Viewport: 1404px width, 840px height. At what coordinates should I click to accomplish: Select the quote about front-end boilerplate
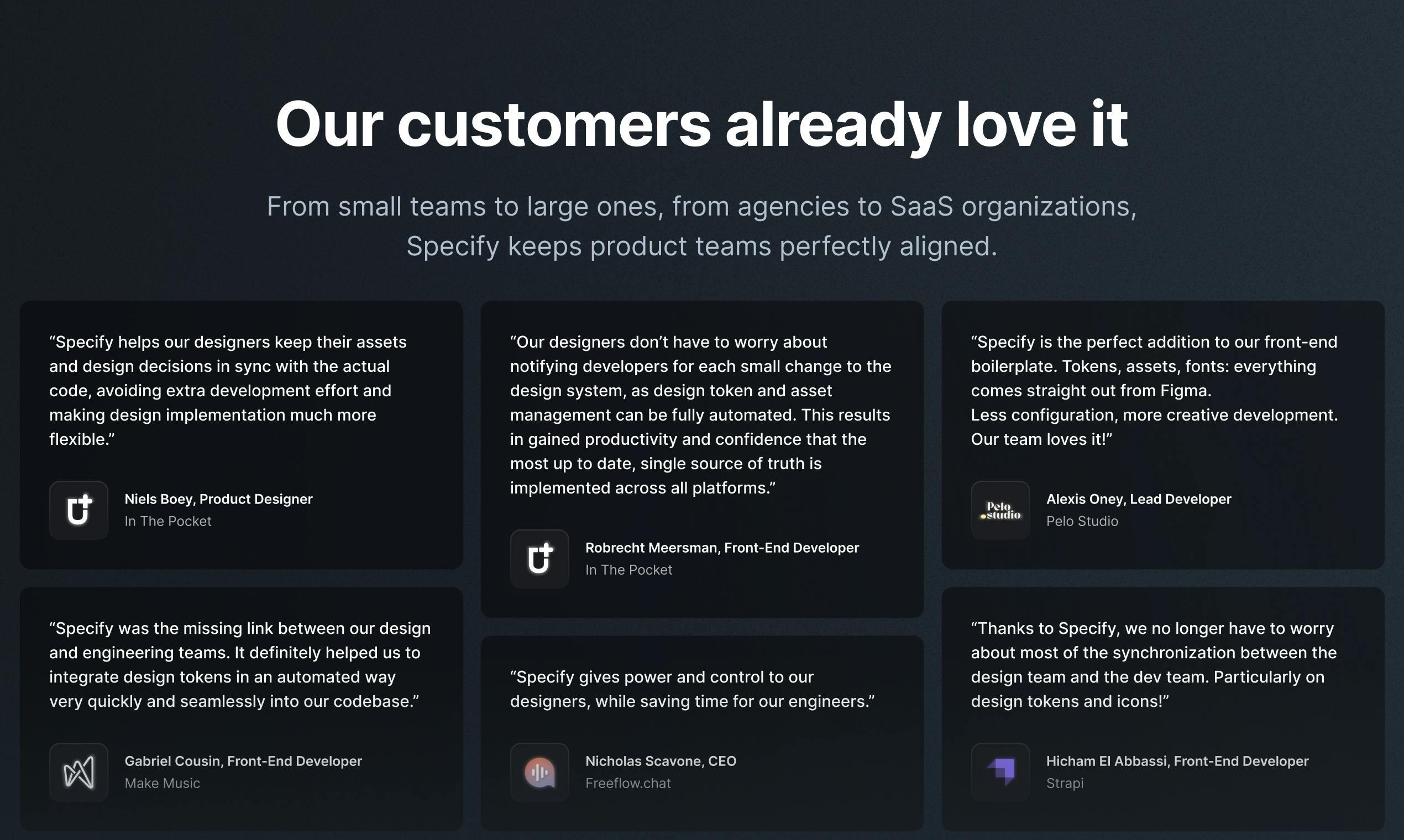(1154, 391)
